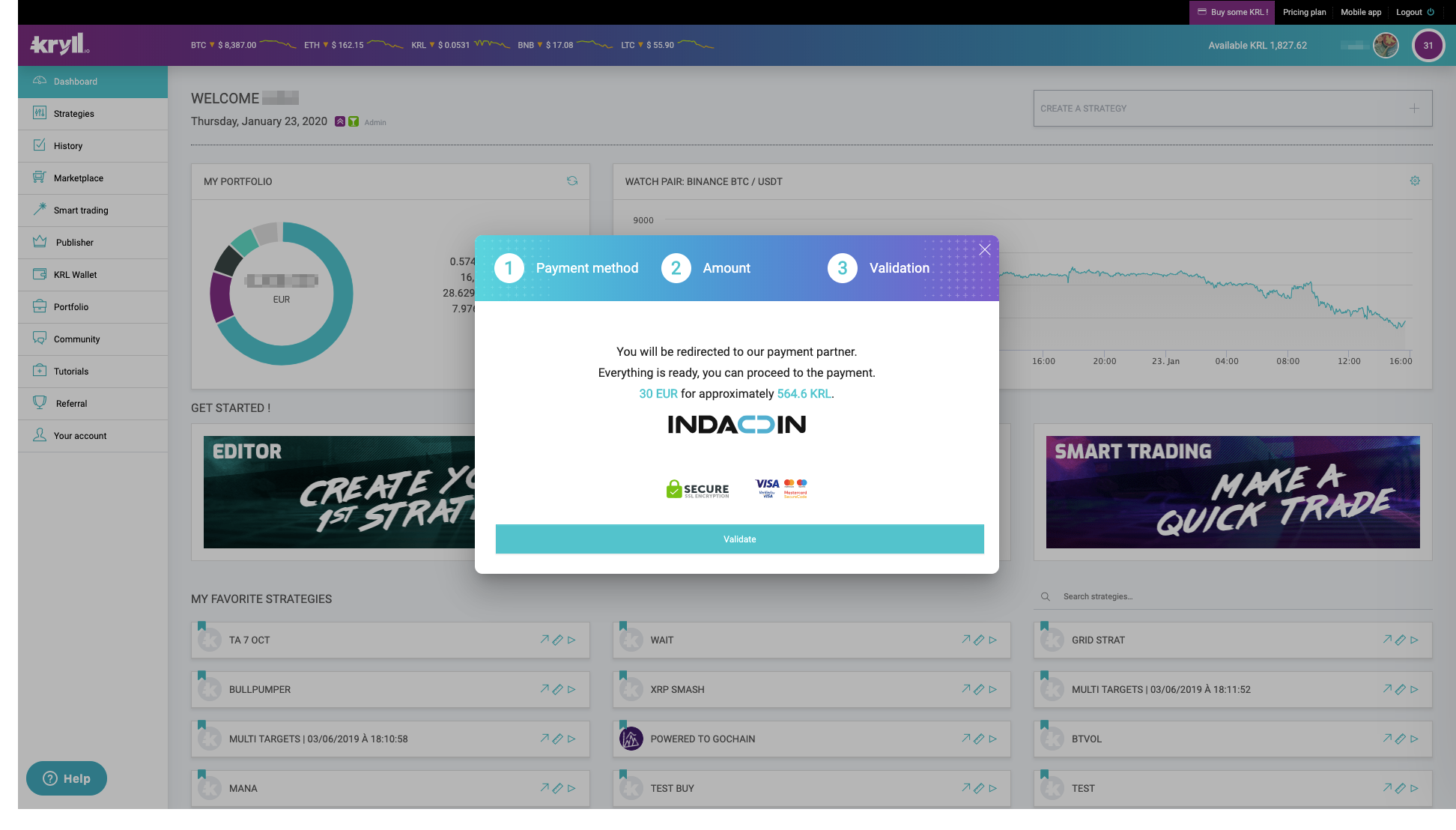Viewport: 1456px width, 830px height.
Task: Open the TA 7 OCT strategy arrow icon
Action: coord(545,640)
